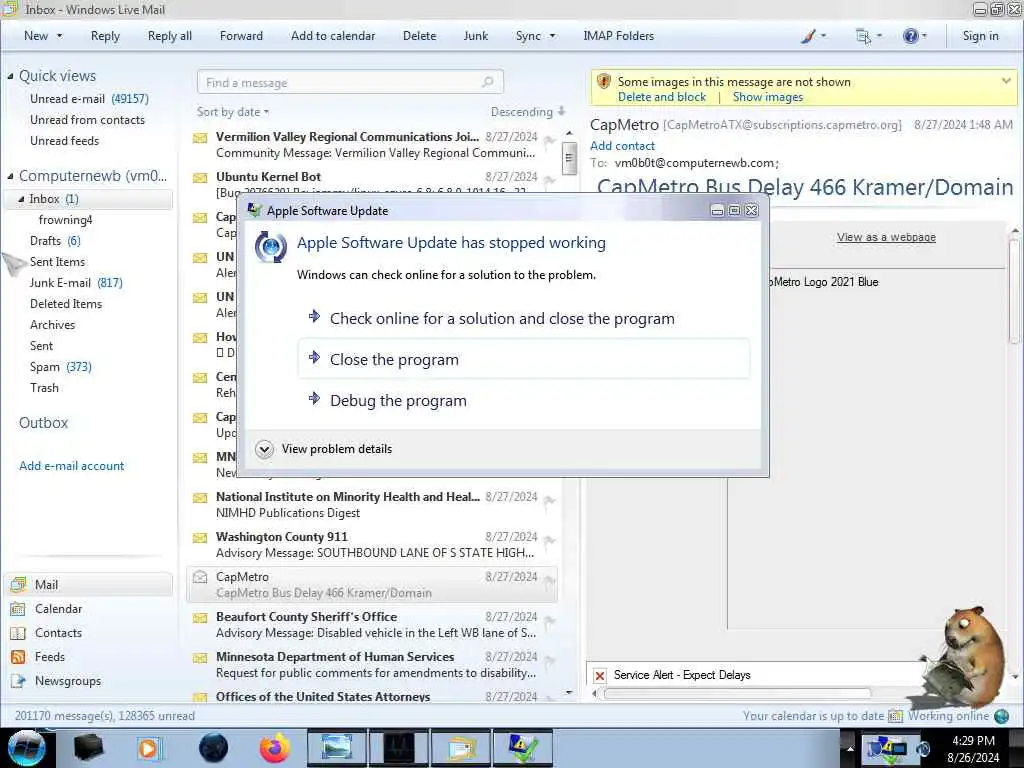
Task: Click Add to calendar
Action: tap(333, 36)
